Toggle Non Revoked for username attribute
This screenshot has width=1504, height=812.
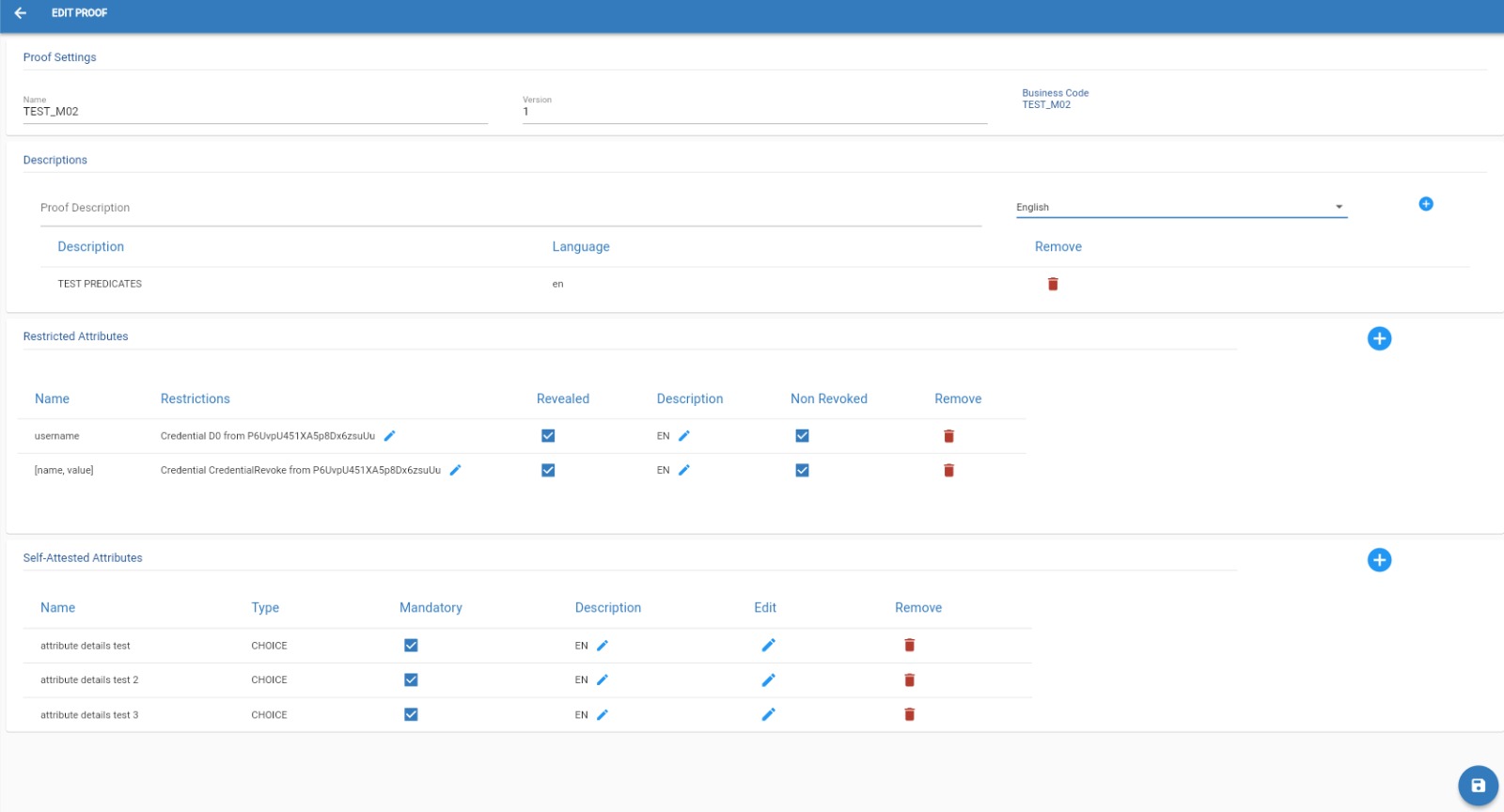tap(802, 436)
